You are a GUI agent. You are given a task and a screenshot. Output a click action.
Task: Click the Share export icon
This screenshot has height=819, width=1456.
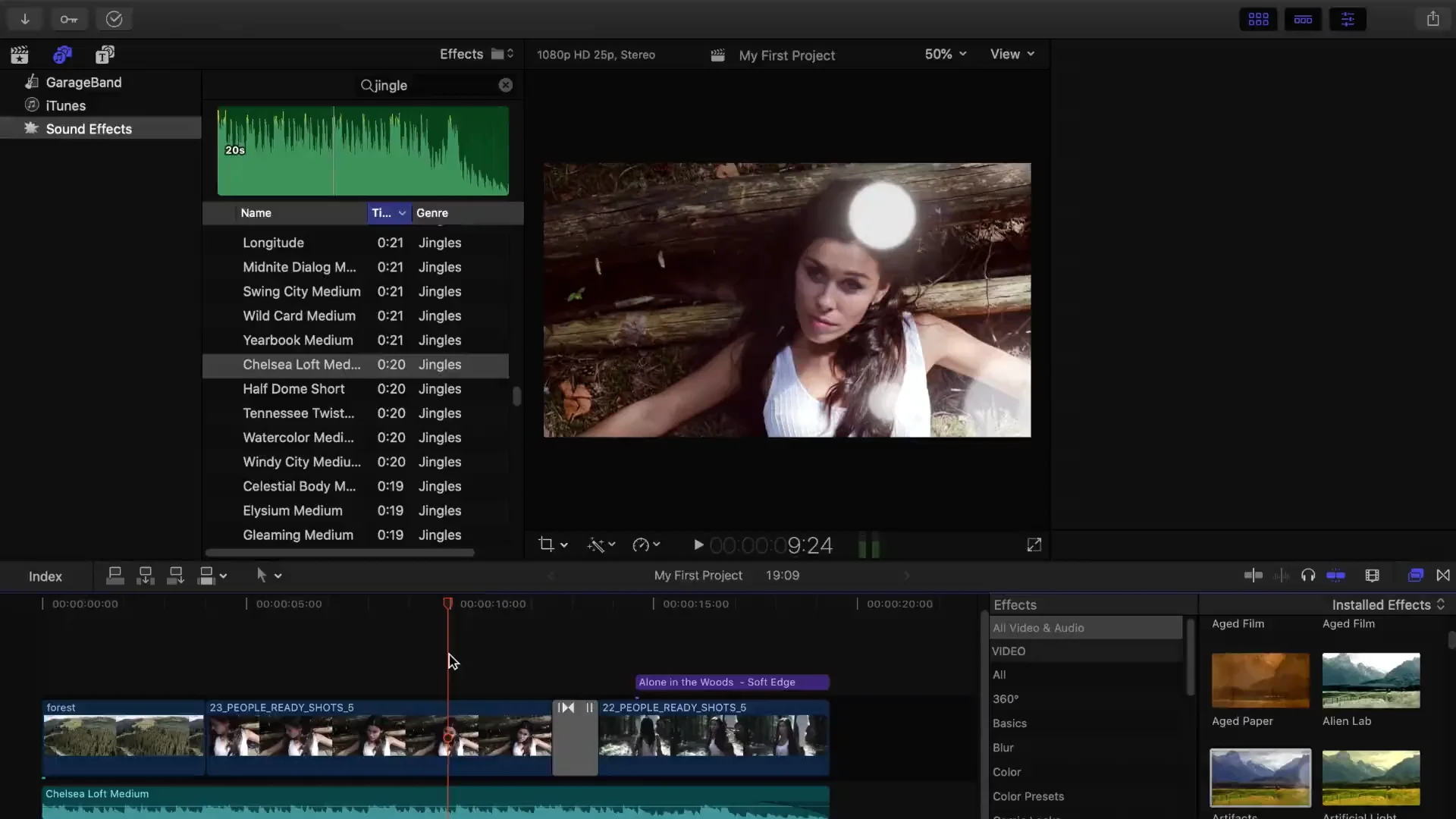click(1432, 19)
